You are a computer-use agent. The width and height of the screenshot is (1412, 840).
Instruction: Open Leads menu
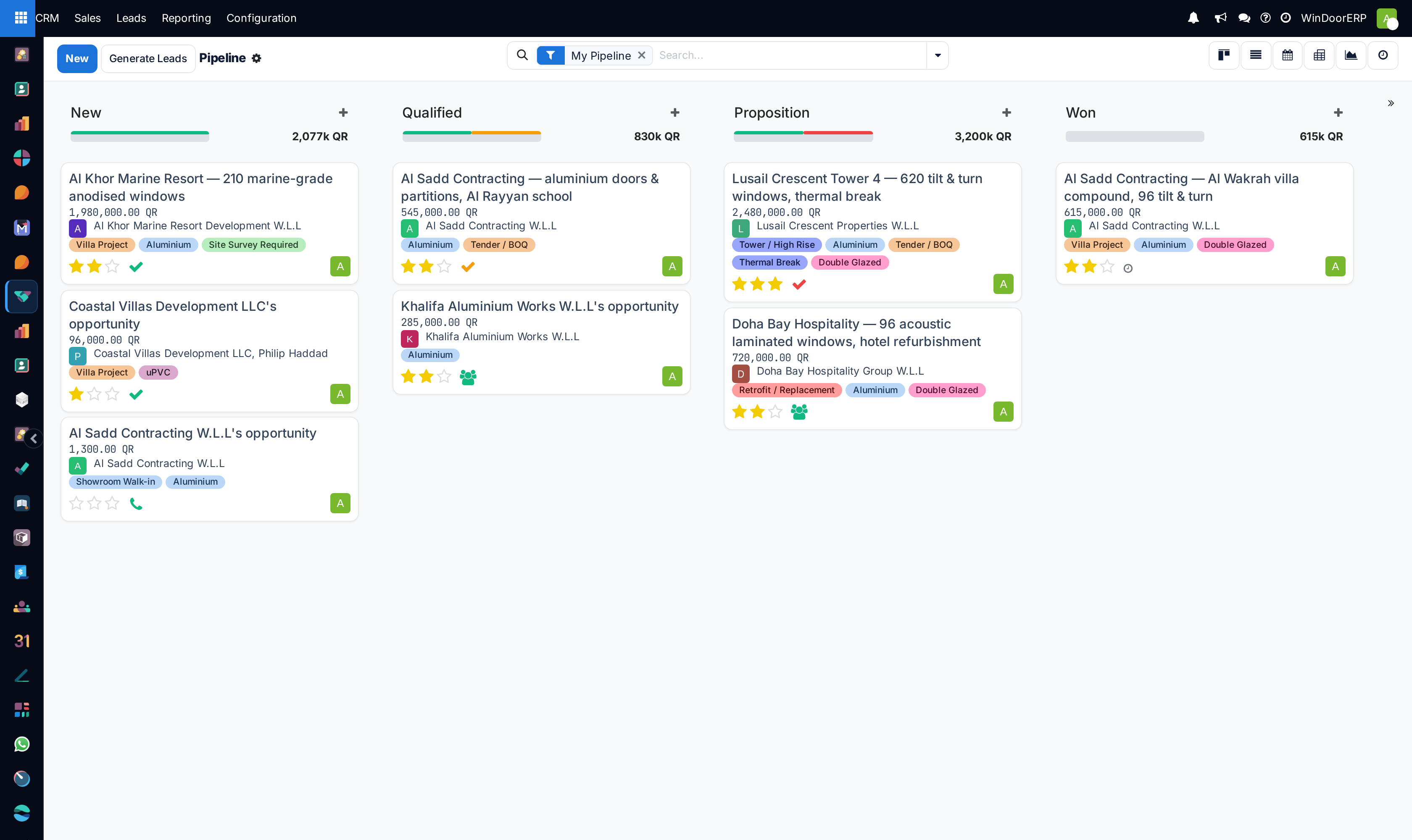click(x=131, y=18)
